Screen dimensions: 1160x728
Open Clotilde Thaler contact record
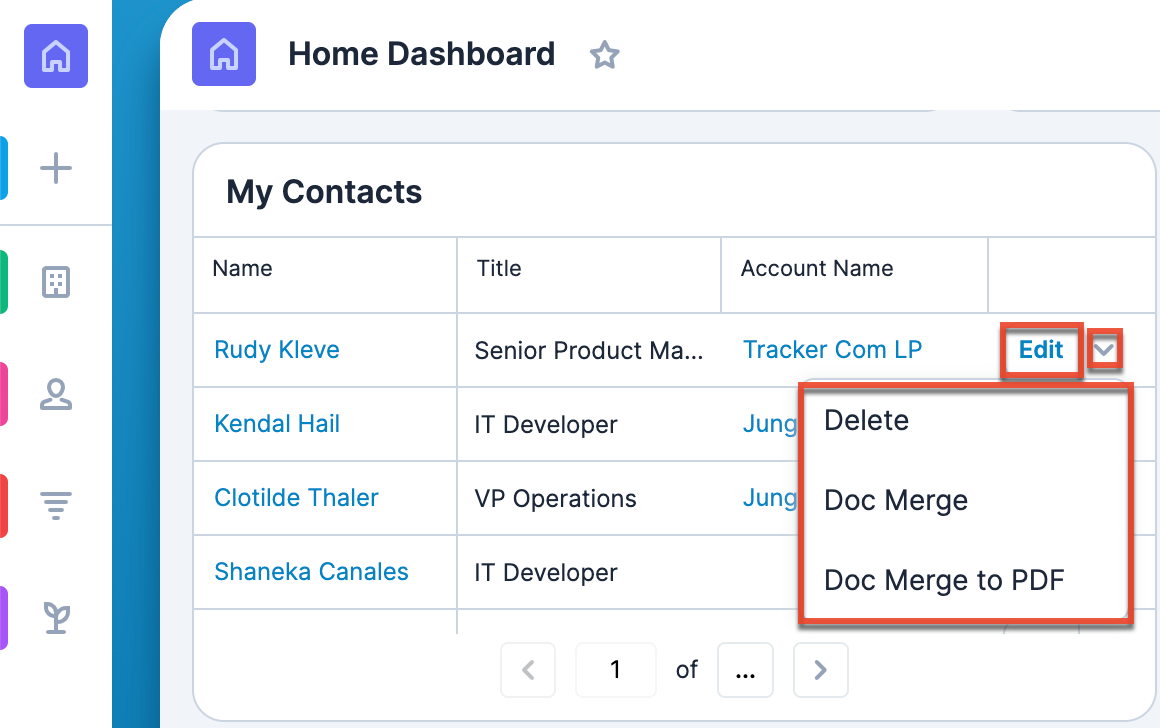tap(296, 498)
